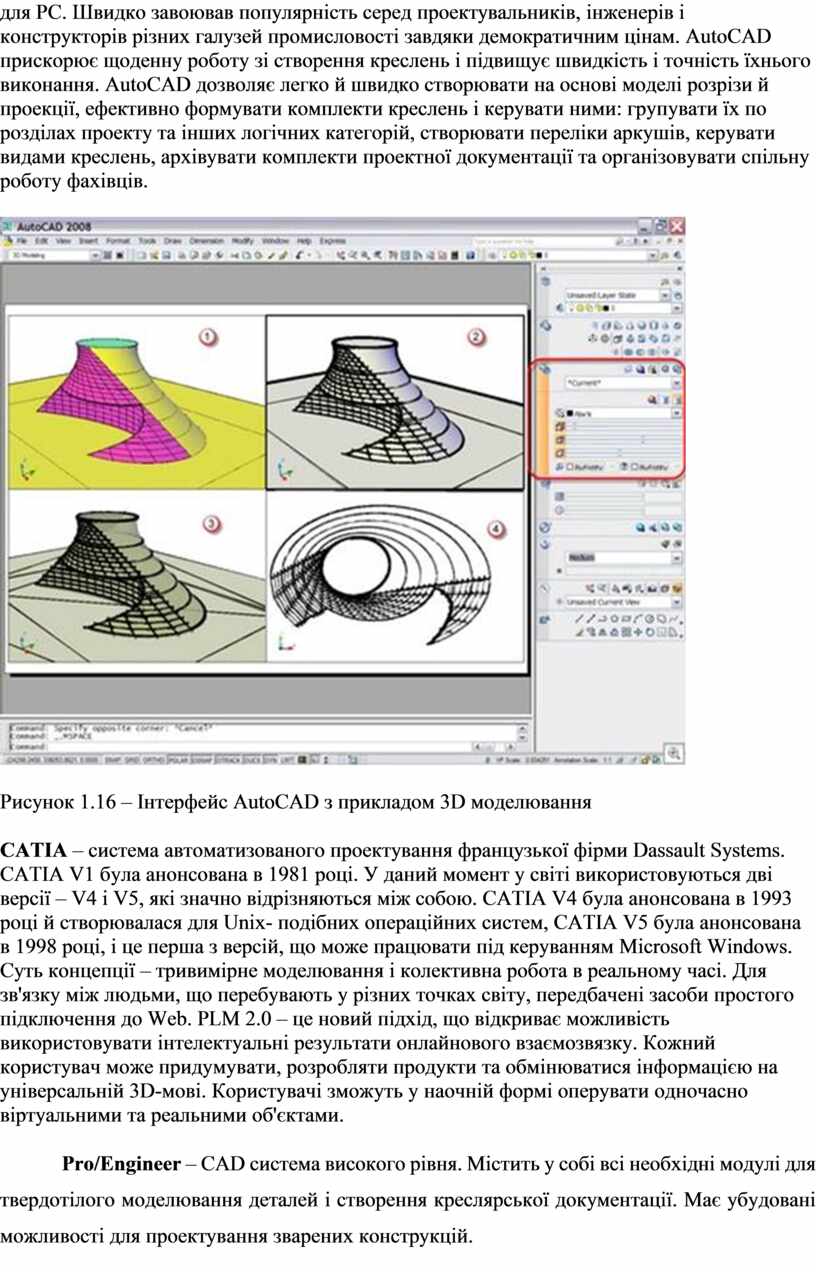
Task: Toggle DUCS in the status bar
Action: pyautogui.click(x=251, y=760)
